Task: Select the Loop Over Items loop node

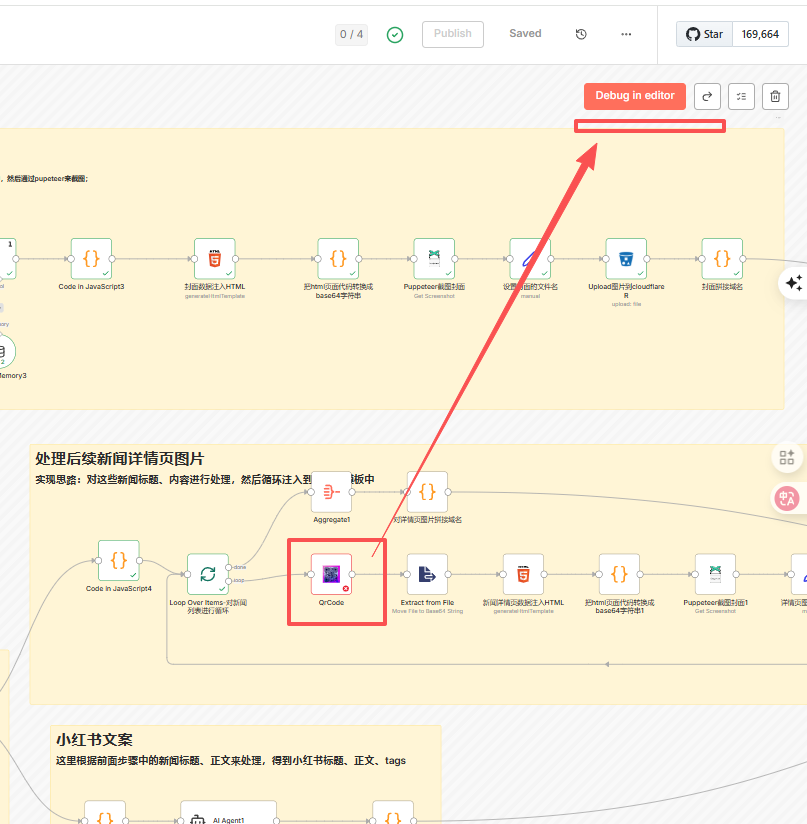Action: (x=207, y=572)
